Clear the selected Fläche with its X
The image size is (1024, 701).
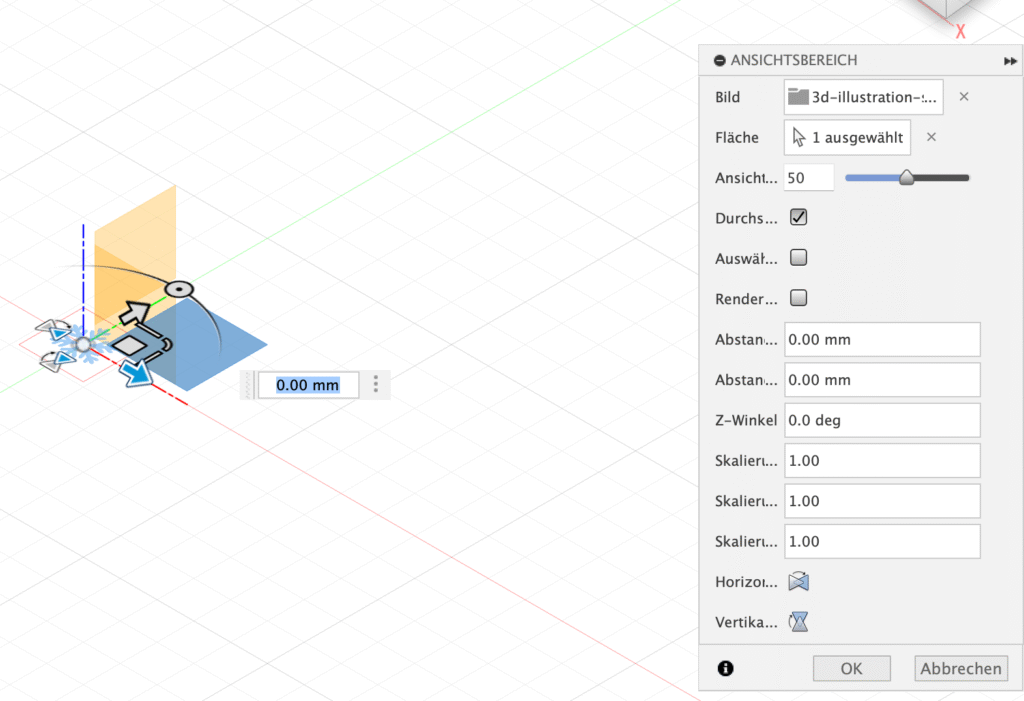(931, 137)
